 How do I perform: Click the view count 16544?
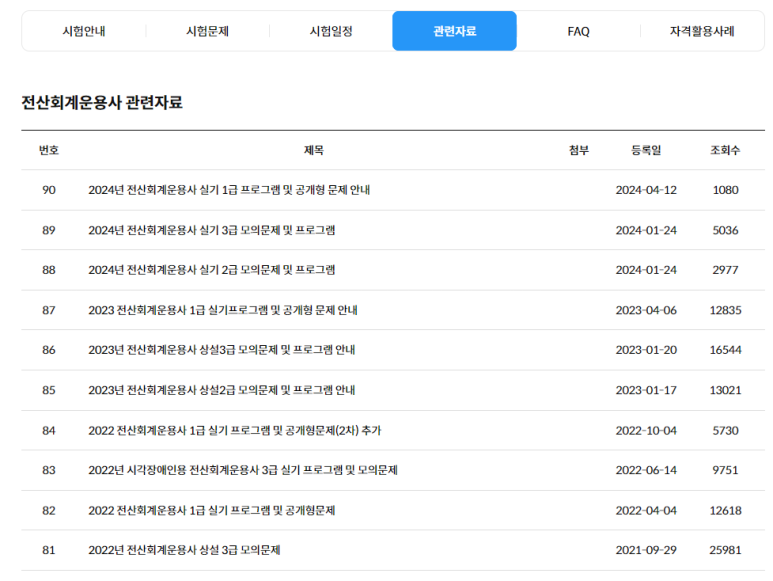725,350
